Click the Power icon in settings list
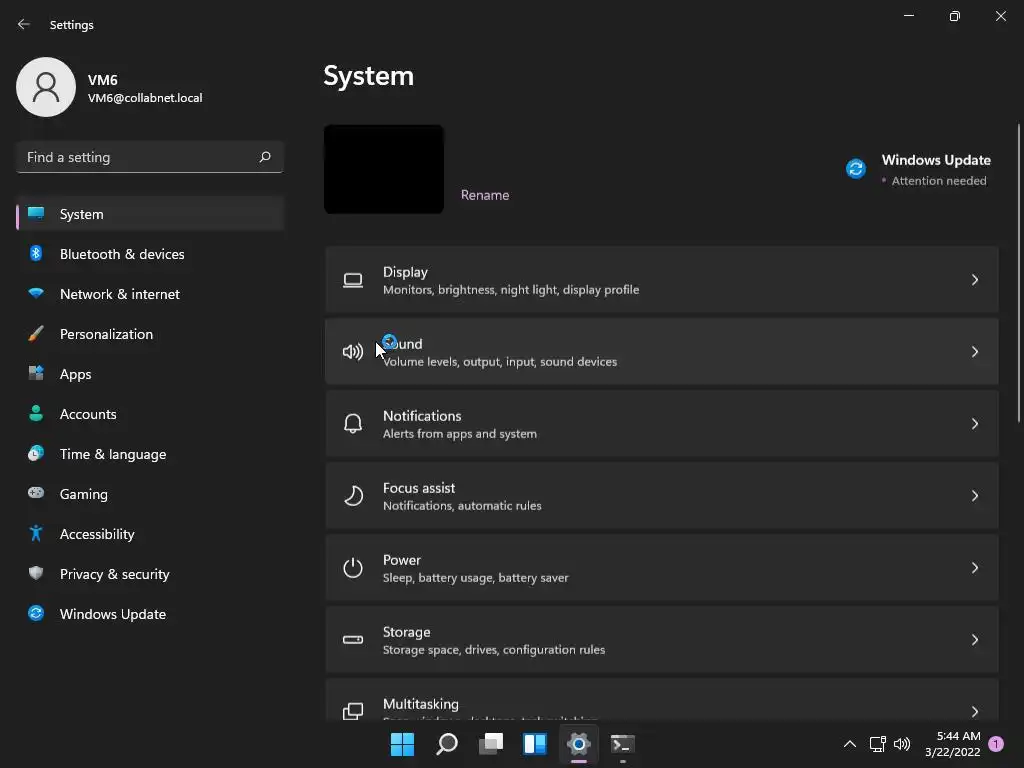Screen dimensions: 1024x768 (x=353, y=568)
